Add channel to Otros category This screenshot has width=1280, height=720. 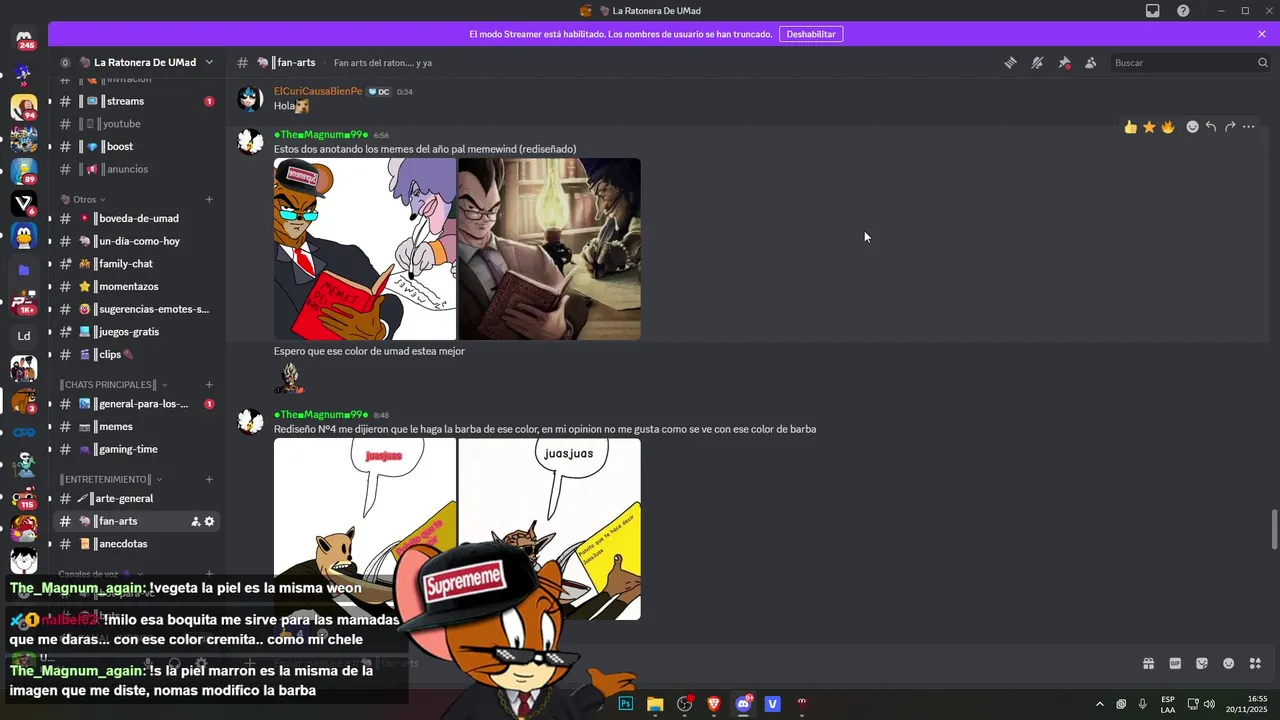point(209,199)
